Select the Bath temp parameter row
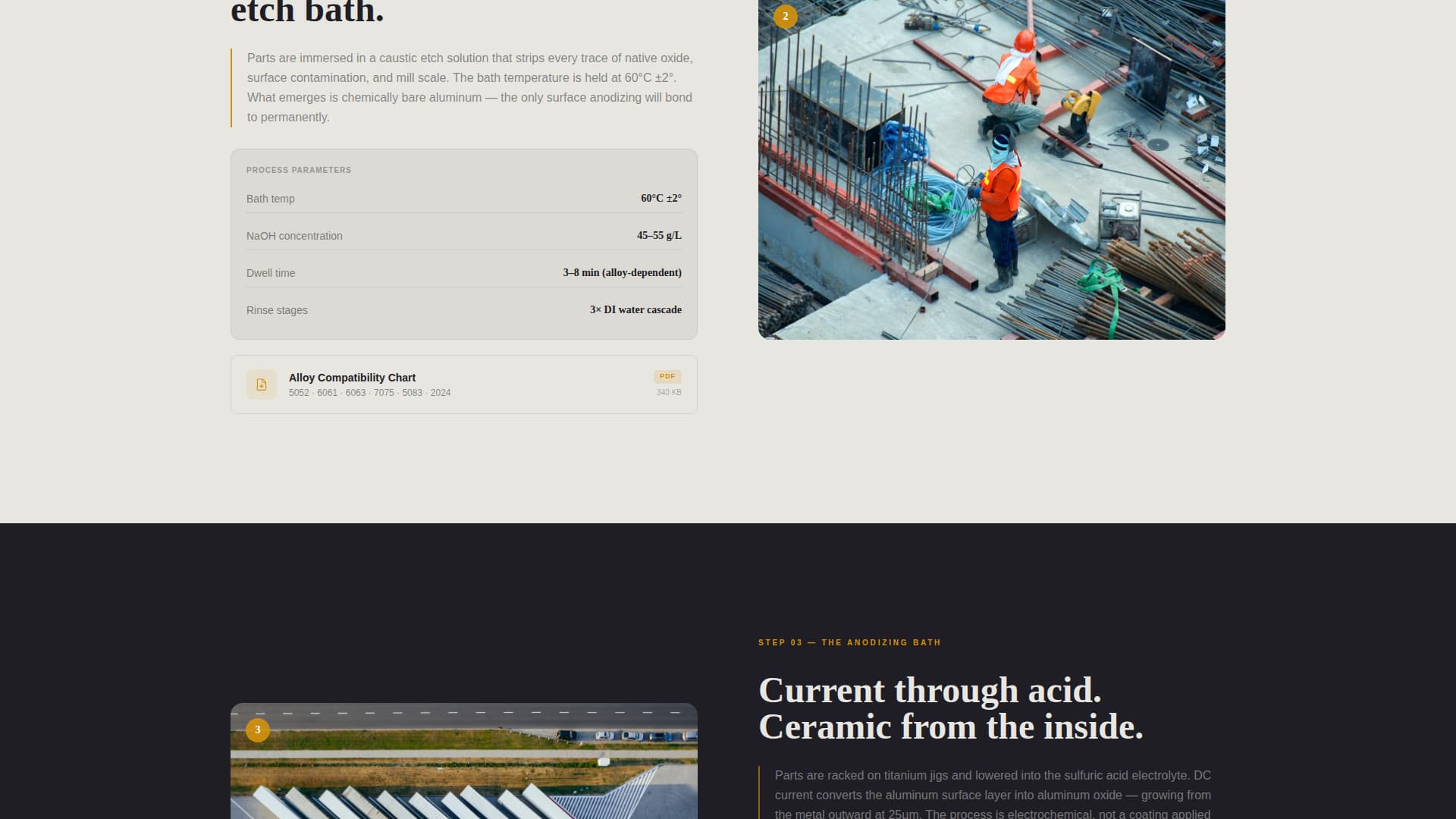 (463, 199)
